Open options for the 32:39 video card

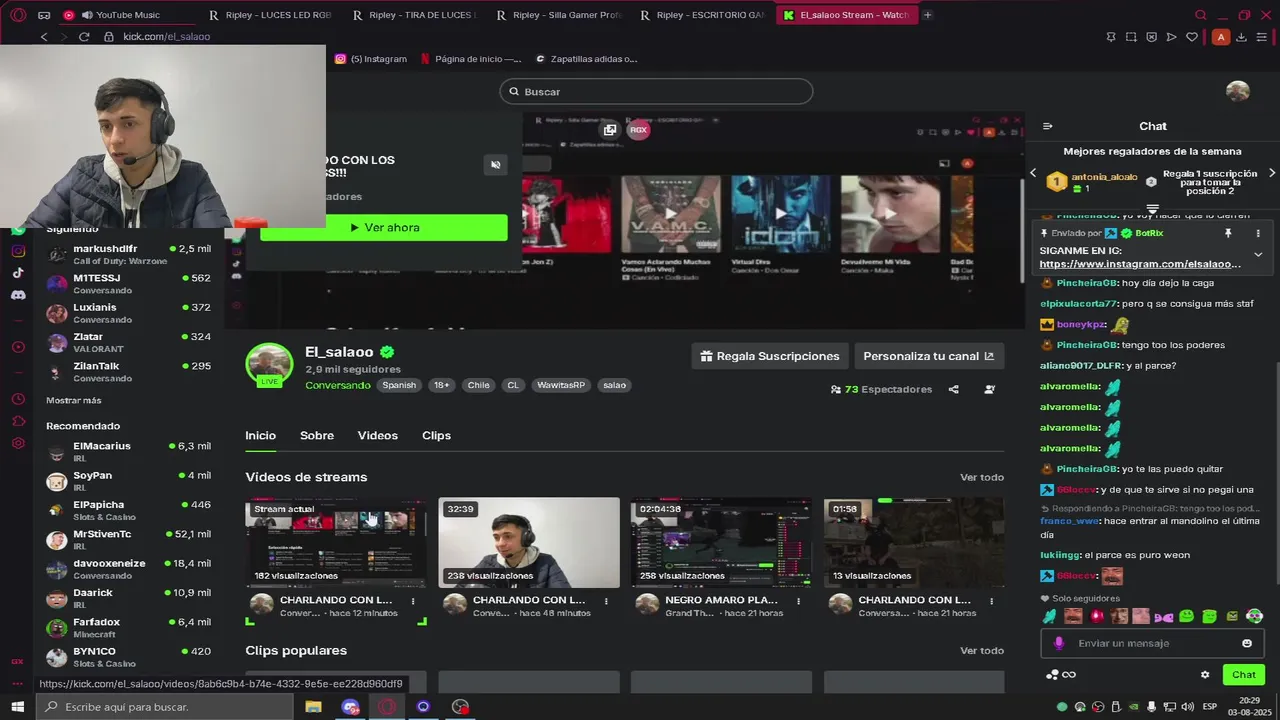click(606, 601)
